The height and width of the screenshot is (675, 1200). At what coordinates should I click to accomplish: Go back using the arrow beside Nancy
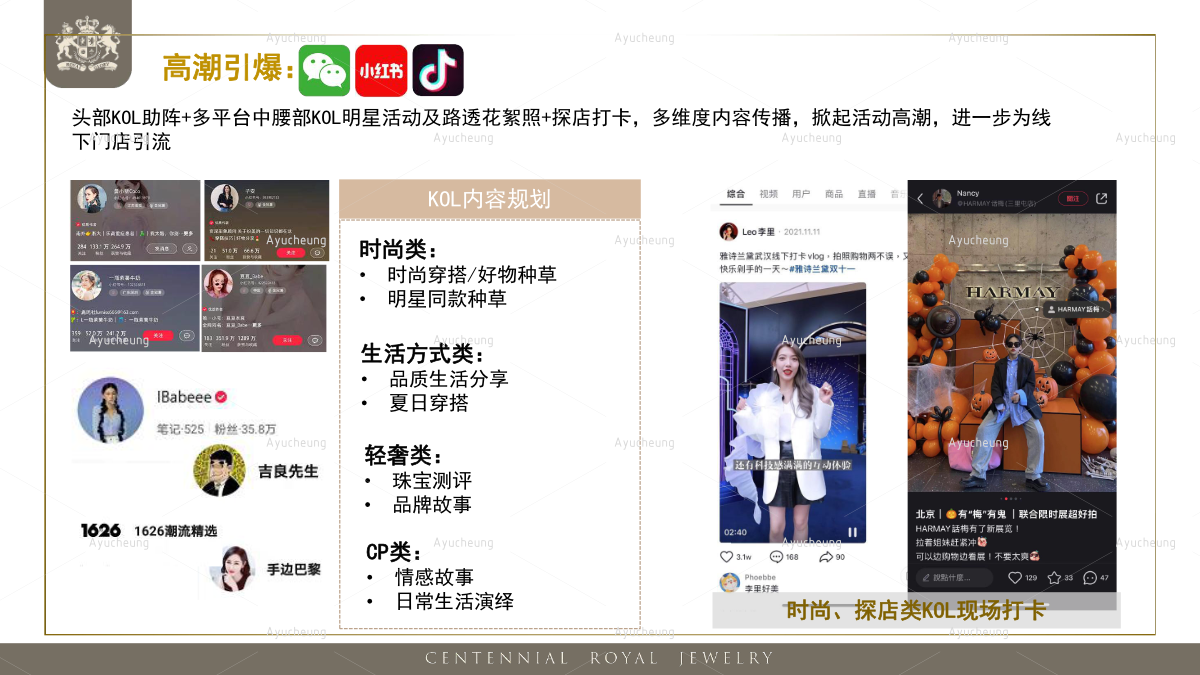click(920, 198)
